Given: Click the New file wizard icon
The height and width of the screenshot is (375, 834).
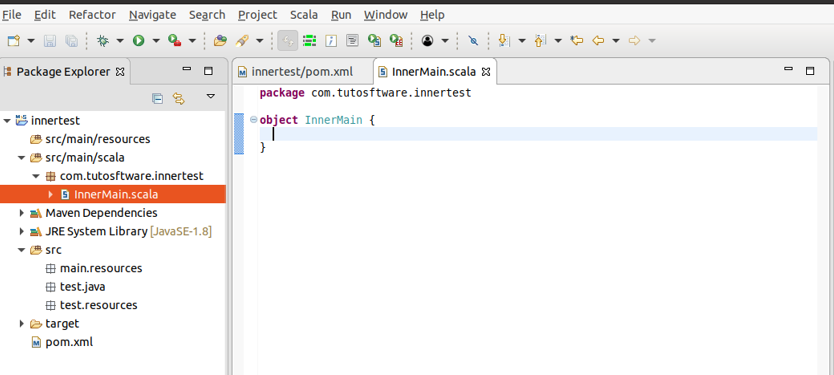Looking at the screenshot, I should click(13, 40).
